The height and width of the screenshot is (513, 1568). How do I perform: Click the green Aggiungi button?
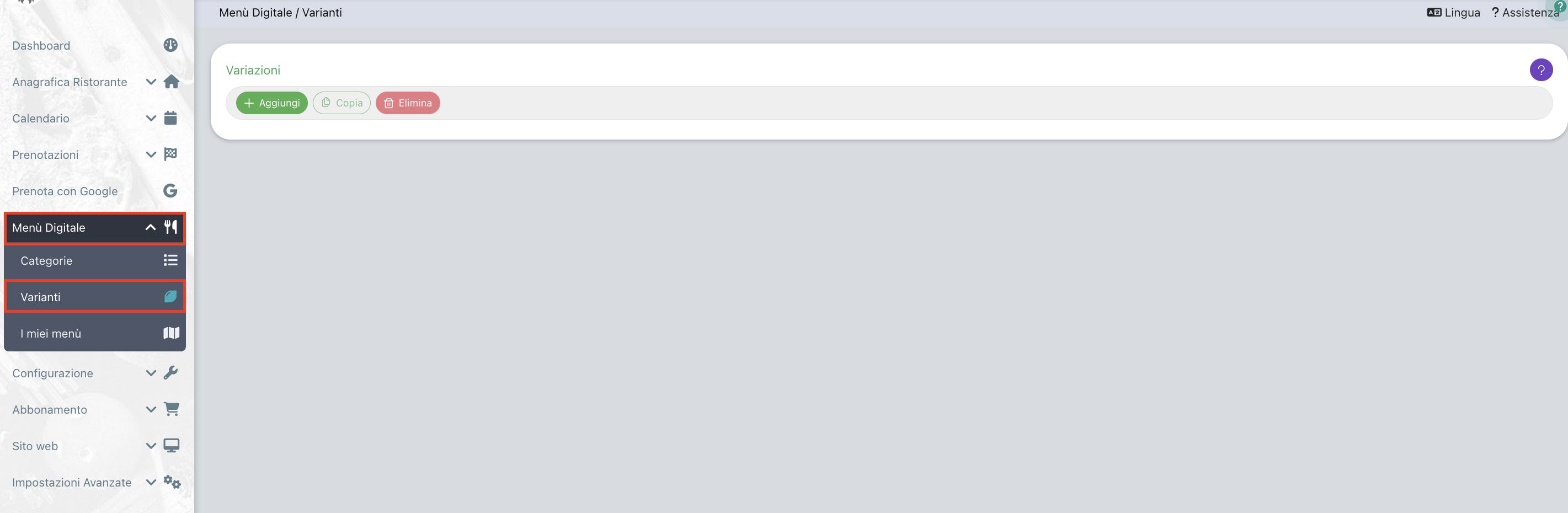271,103
